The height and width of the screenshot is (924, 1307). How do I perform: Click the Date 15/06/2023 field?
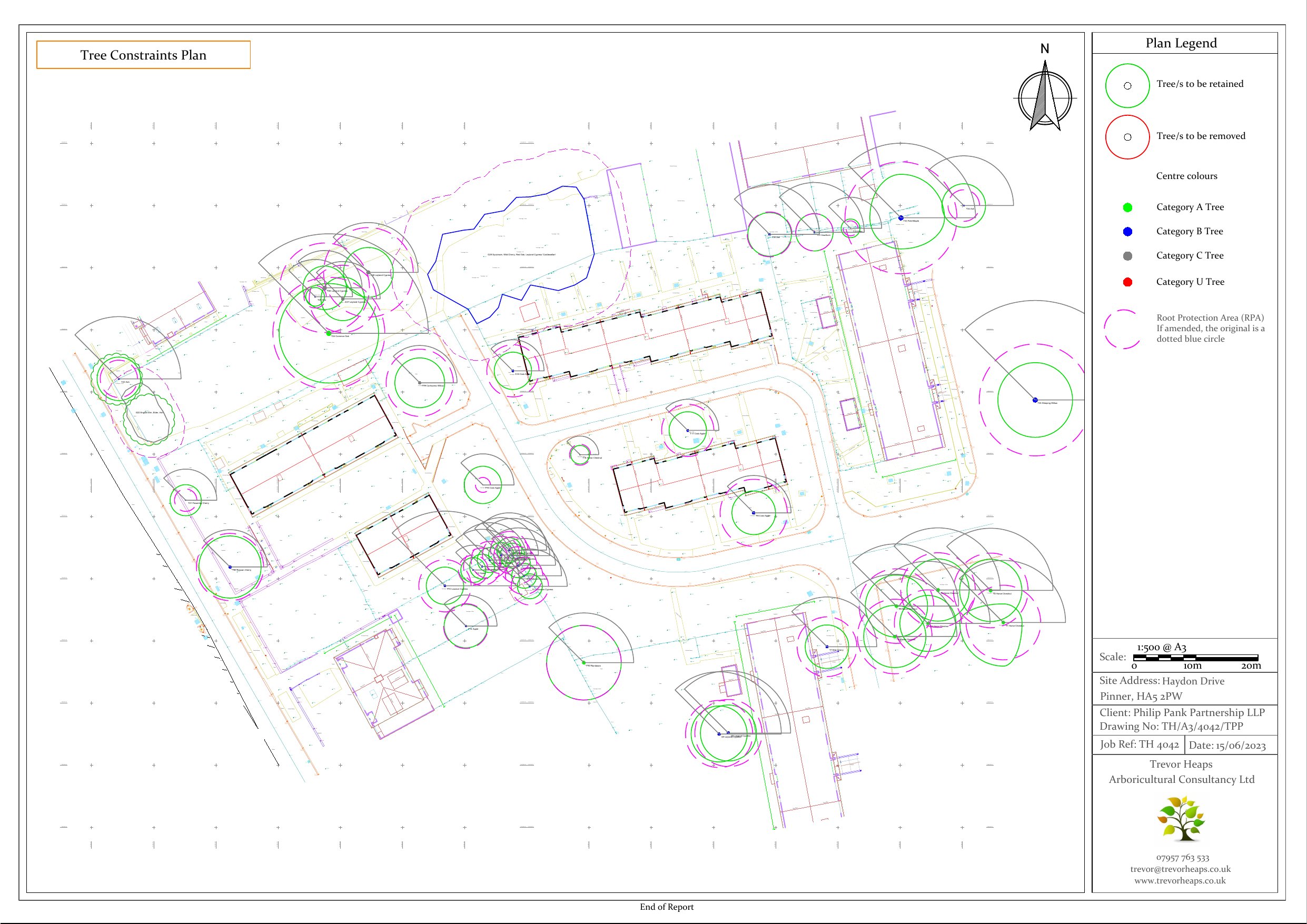(x=1227, y=746)
